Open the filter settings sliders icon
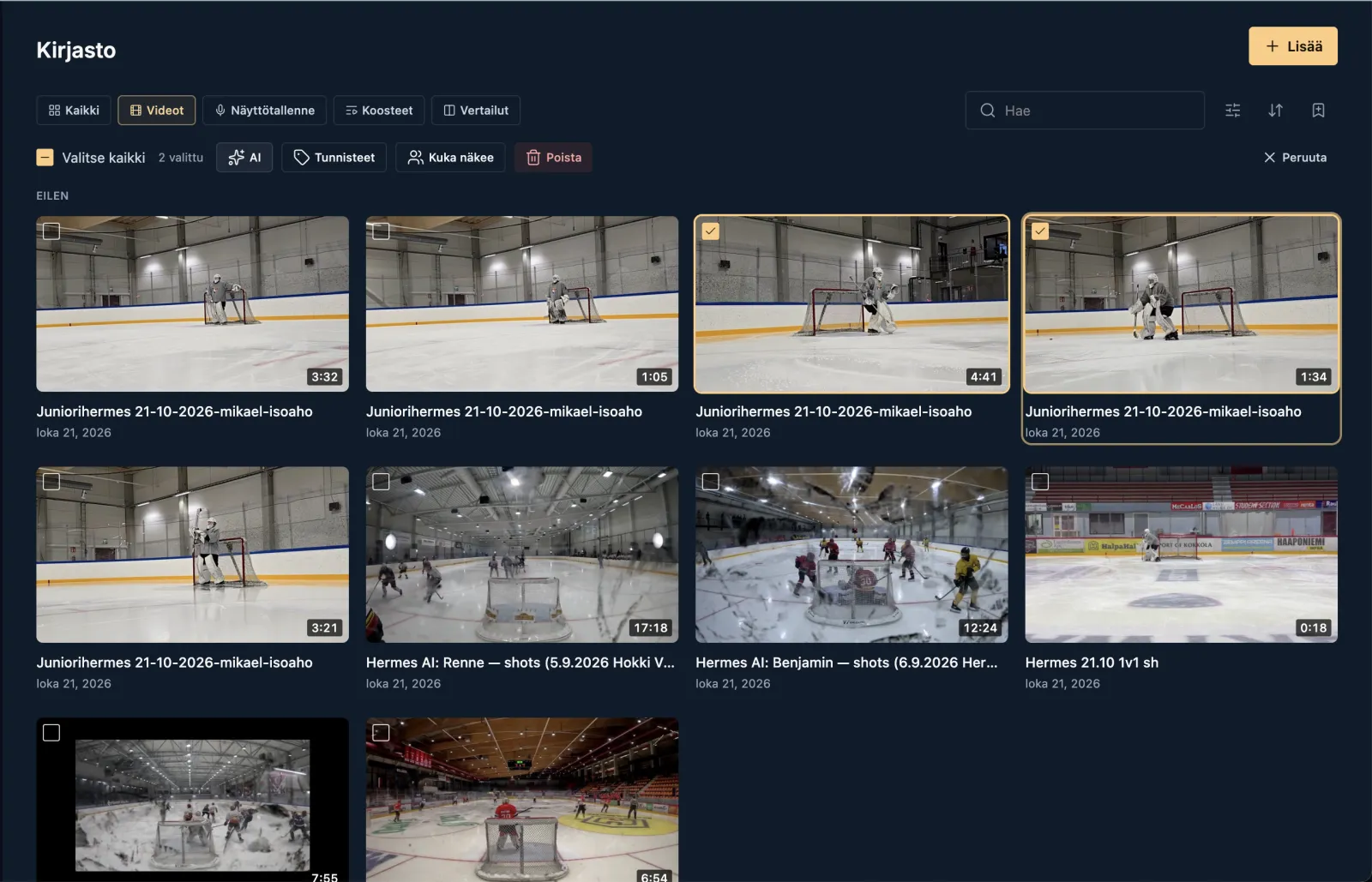This screenshot has width=1372, height=882. (x=1232, y=111)
